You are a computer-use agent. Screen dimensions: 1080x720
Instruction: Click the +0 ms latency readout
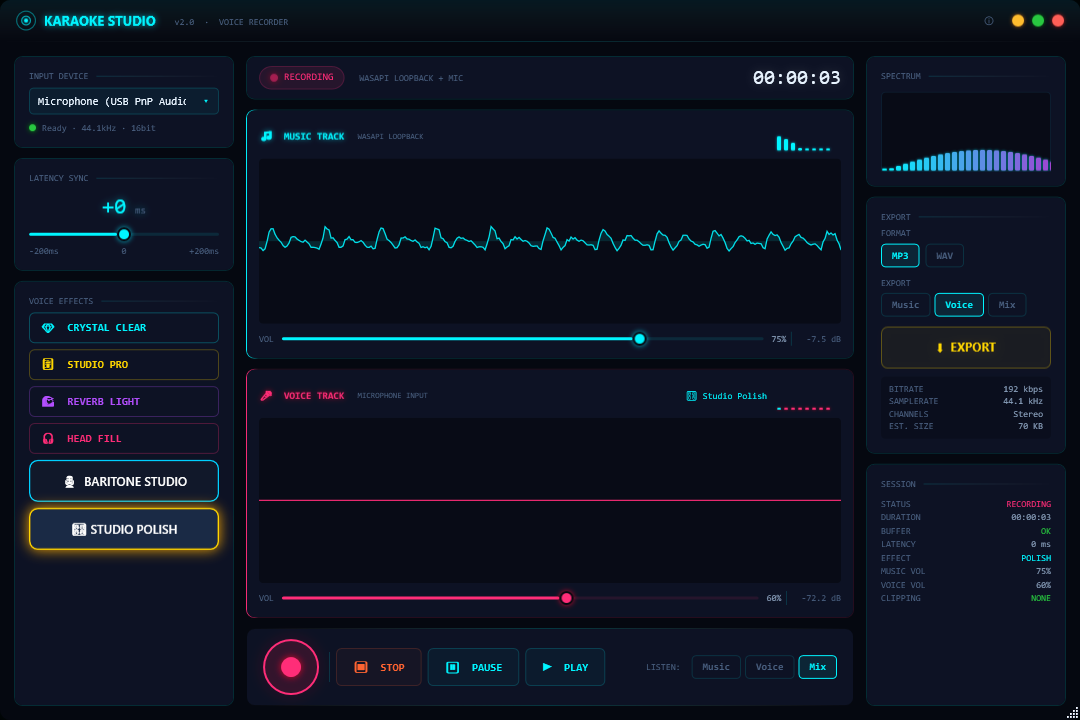(x=123, y=207)
